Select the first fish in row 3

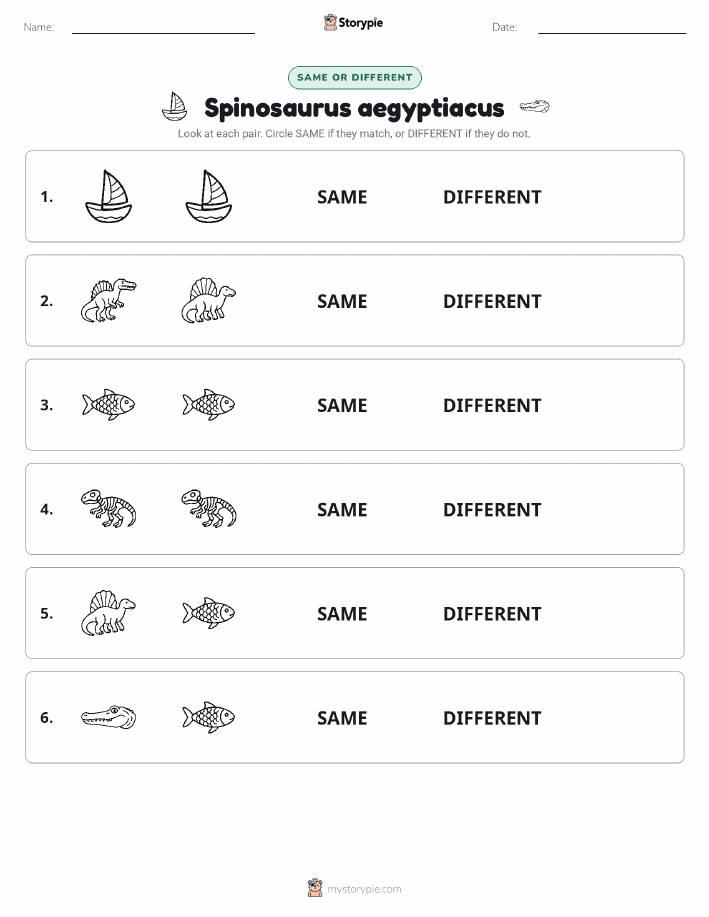[109, 405]
